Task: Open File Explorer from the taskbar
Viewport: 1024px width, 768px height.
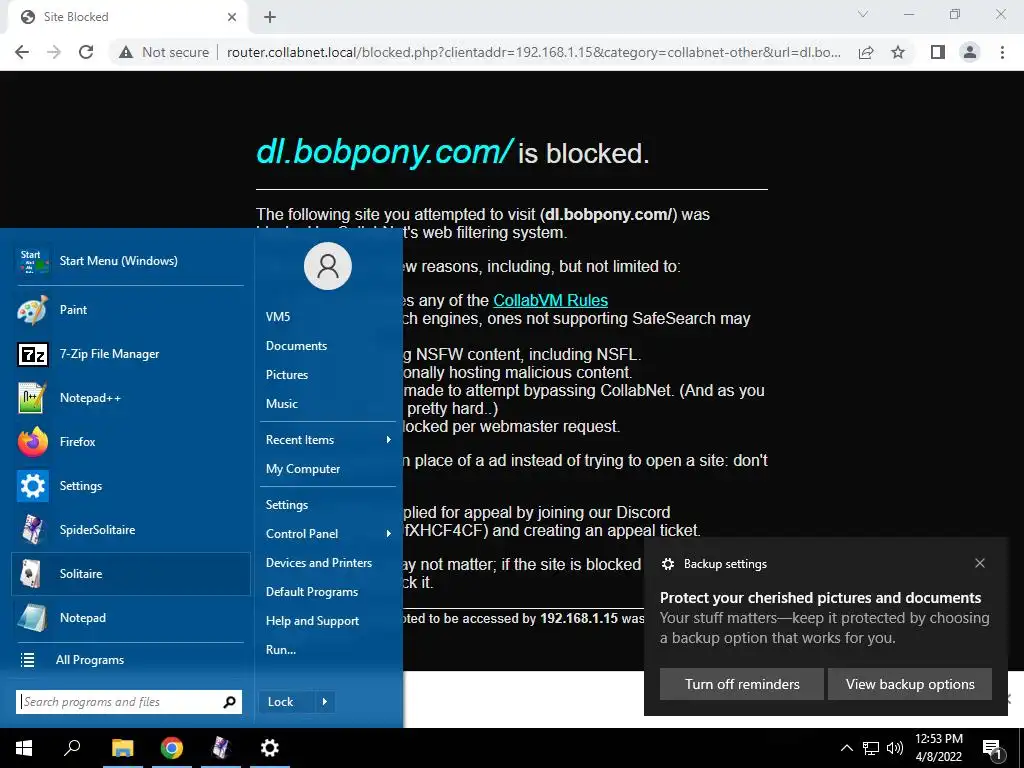Action: [122, 748]
